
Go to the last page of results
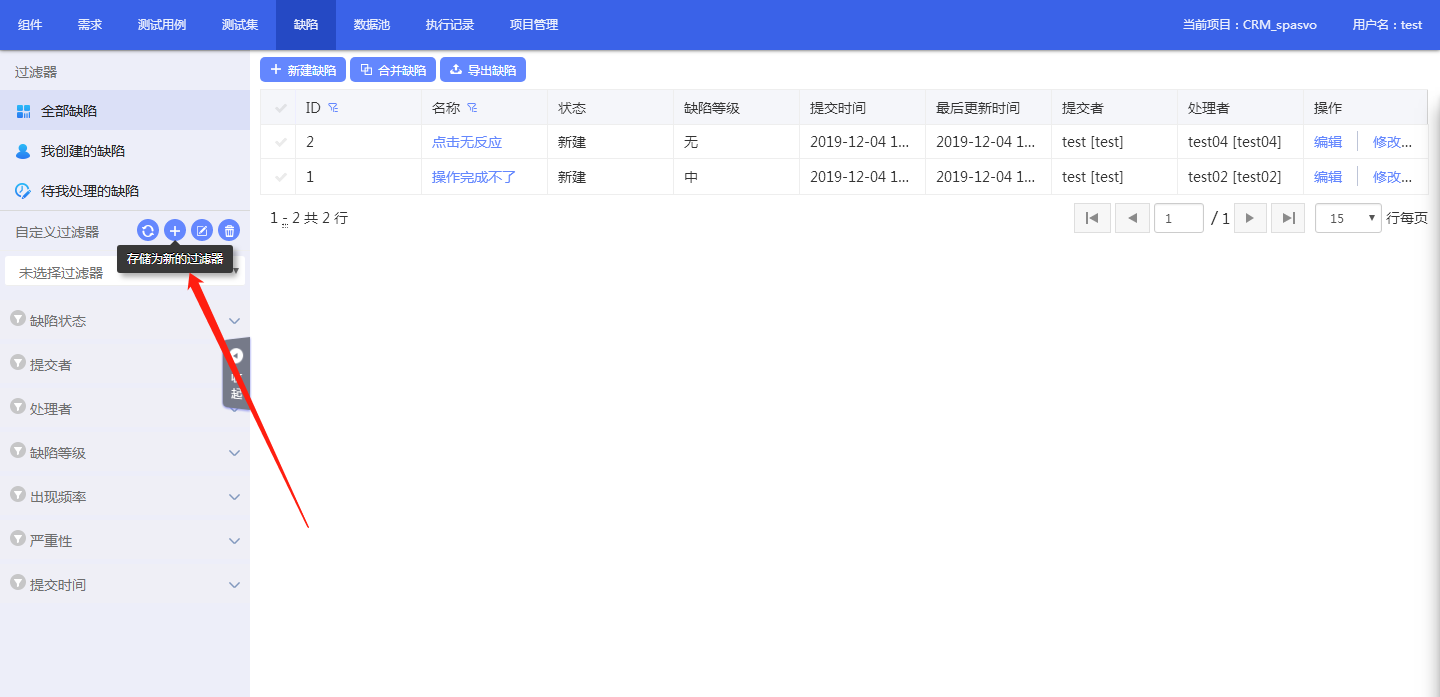pyautogui.click(x=1289, y=218)
